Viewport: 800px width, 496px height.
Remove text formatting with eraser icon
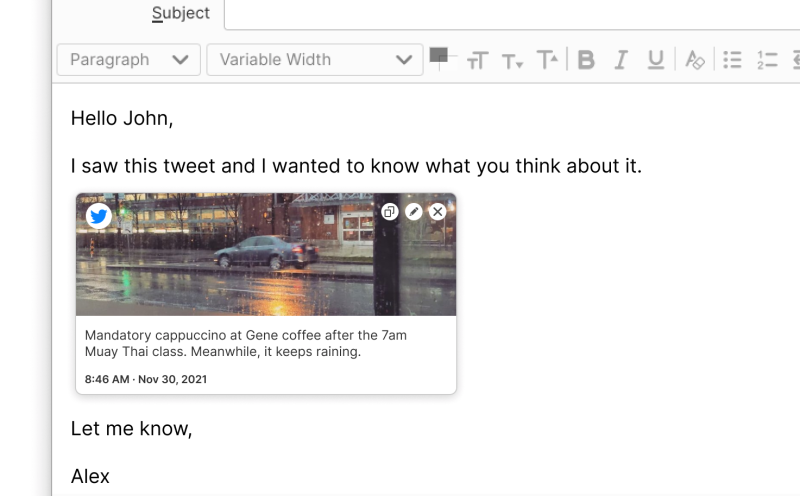[694, 60]
